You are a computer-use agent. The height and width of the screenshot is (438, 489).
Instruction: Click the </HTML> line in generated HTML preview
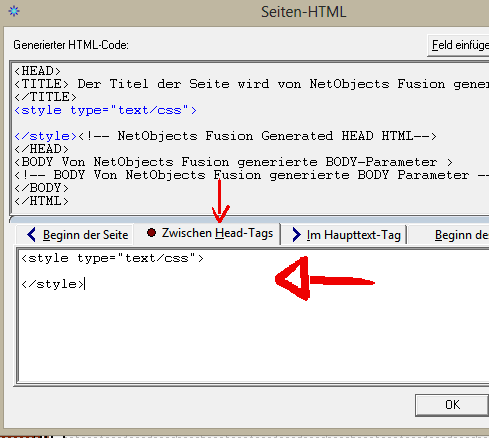point(42,201)
